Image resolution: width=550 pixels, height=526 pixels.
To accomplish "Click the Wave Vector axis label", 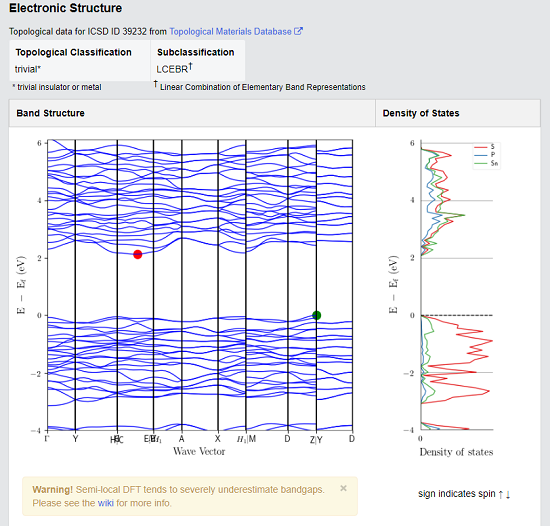I will [199, 451].
